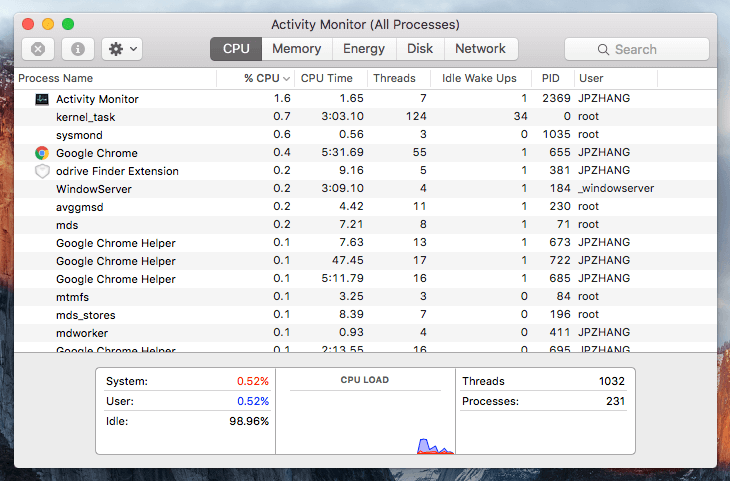Click the yellow minimize window button
The width and height of the screenshot is (730, 481).
coord(48,24)
